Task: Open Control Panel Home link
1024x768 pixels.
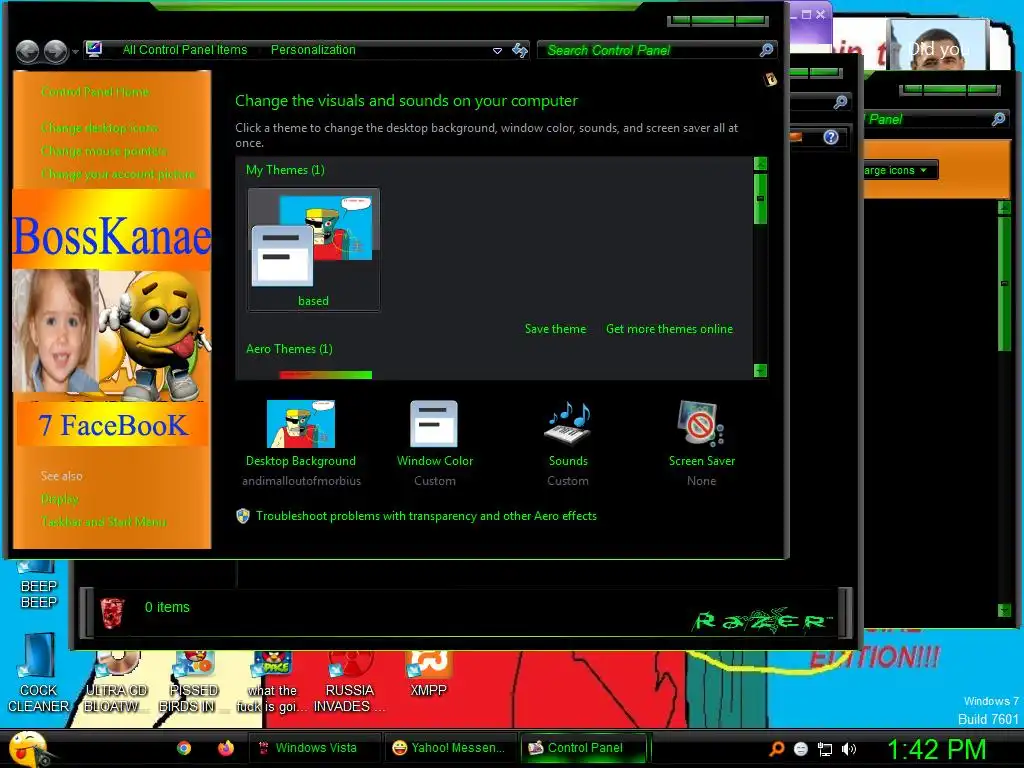Action: pos(95,92)
